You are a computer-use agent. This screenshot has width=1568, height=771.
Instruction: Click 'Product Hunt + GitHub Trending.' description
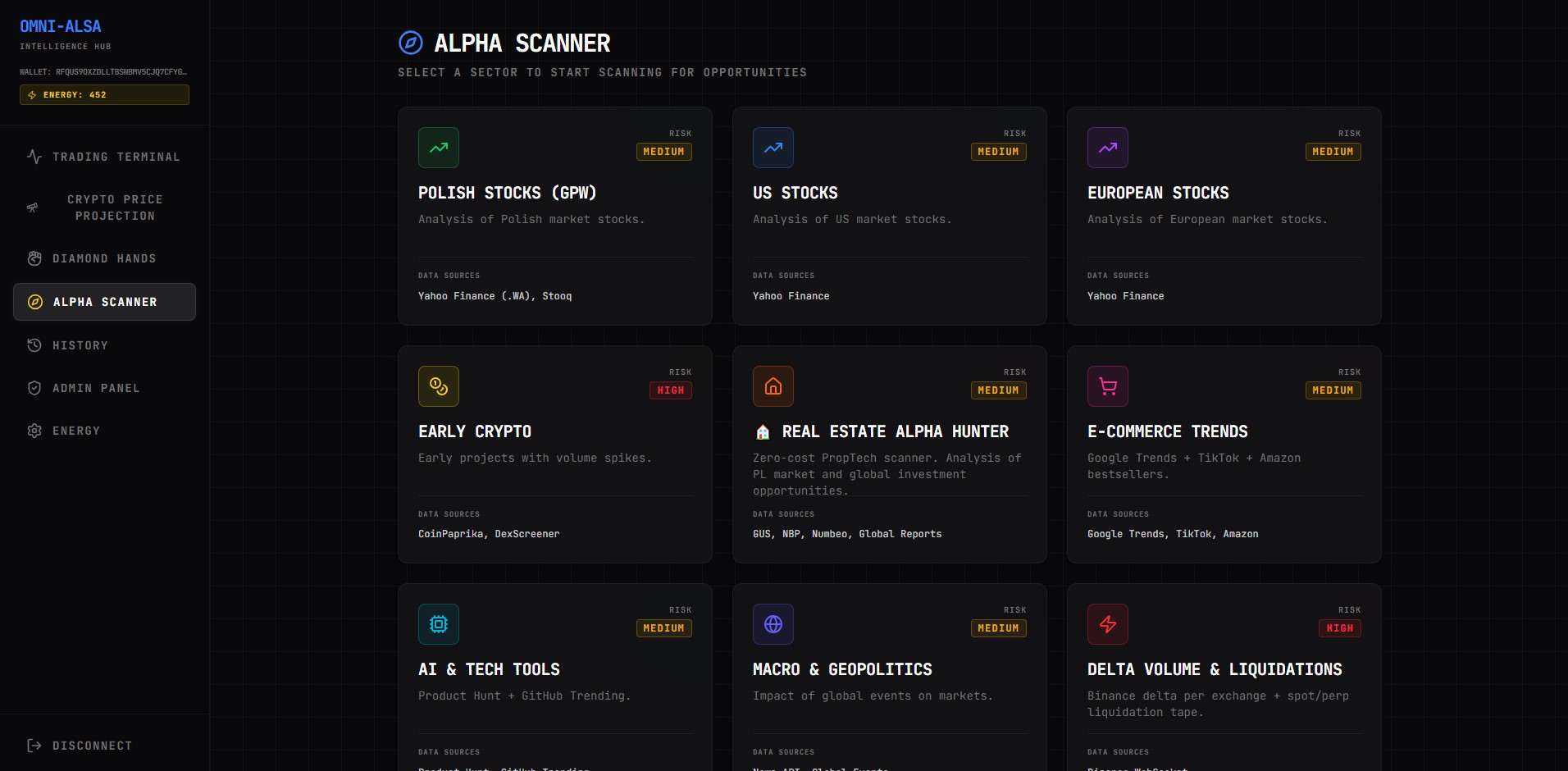click(x=525, y=696)
